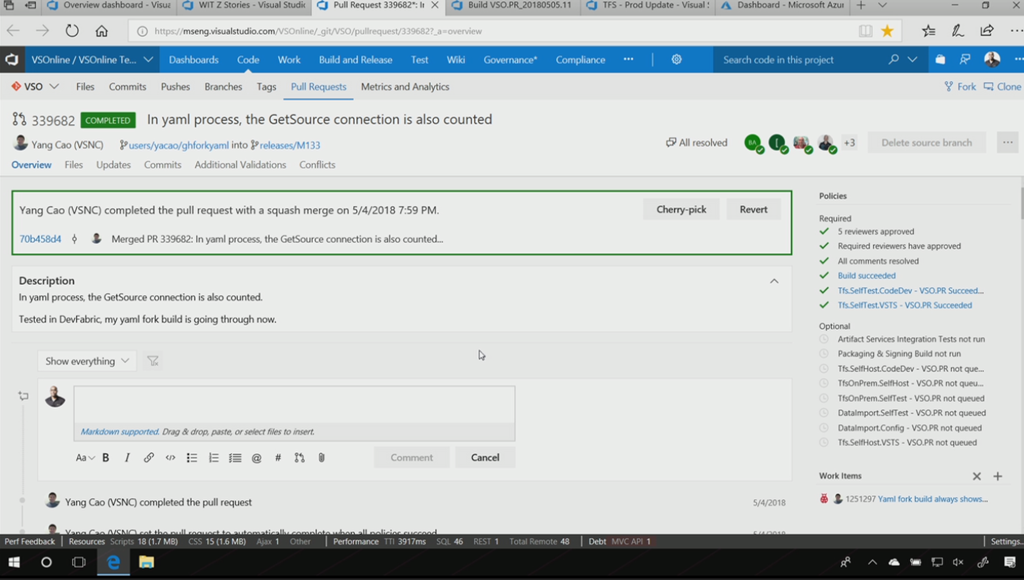Click Perf Feedback in the status bar

30,541
